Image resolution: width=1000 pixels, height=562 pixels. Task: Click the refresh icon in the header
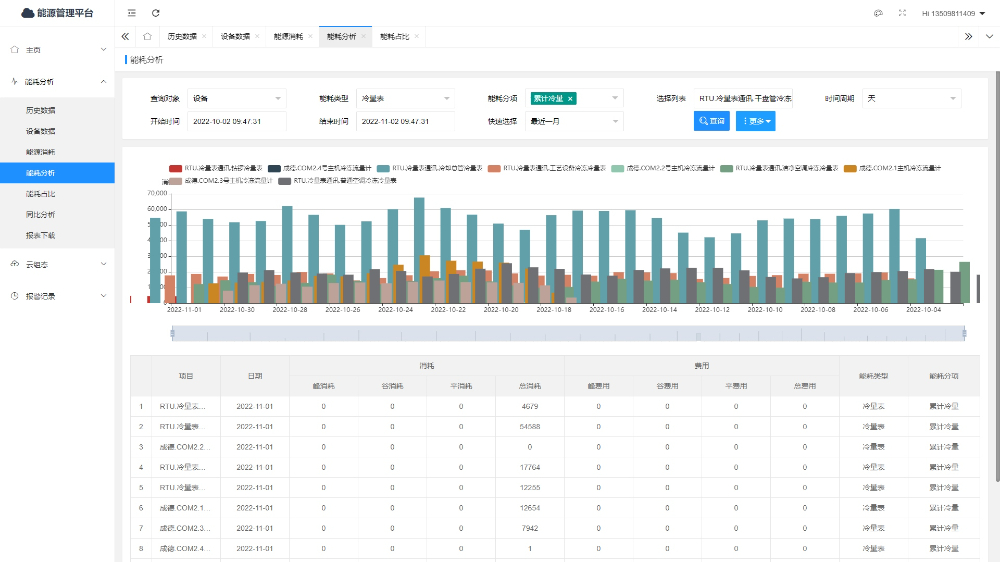(156, 13)
